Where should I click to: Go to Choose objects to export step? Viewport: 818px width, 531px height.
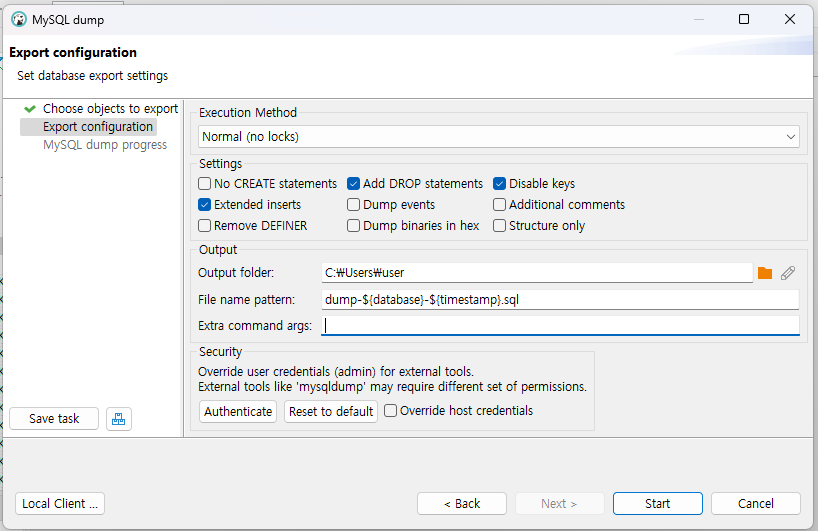click(110, 108)
